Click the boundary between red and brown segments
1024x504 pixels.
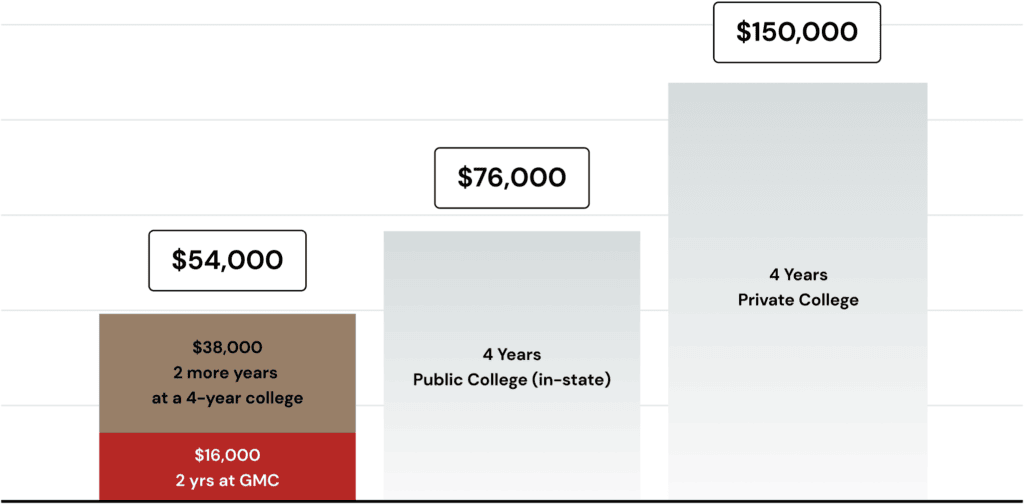227,433
